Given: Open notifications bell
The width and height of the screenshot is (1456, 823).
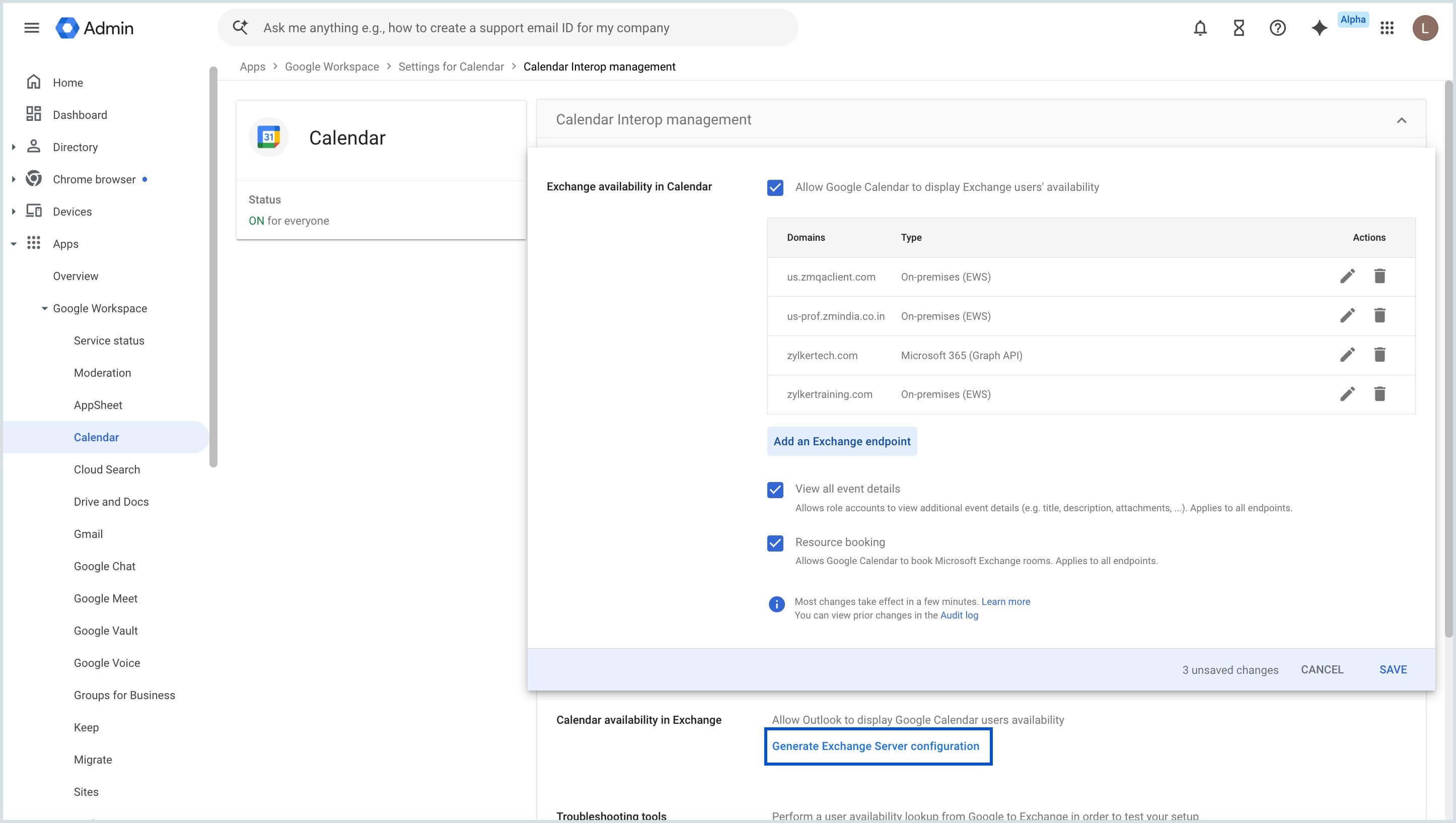Looking at the screenshot, I should pos(1200,28).
